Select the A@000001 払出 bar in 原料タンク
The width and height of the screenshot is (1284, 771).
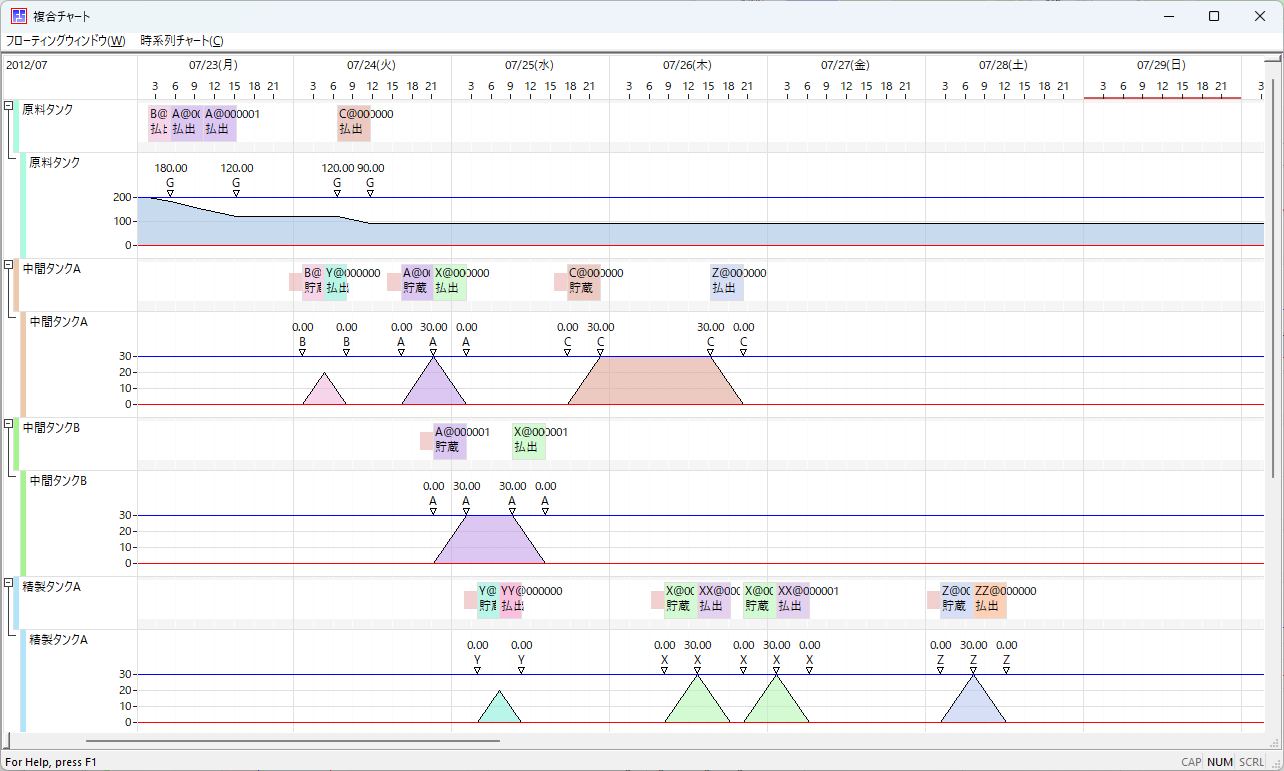(x=220, y=122)
